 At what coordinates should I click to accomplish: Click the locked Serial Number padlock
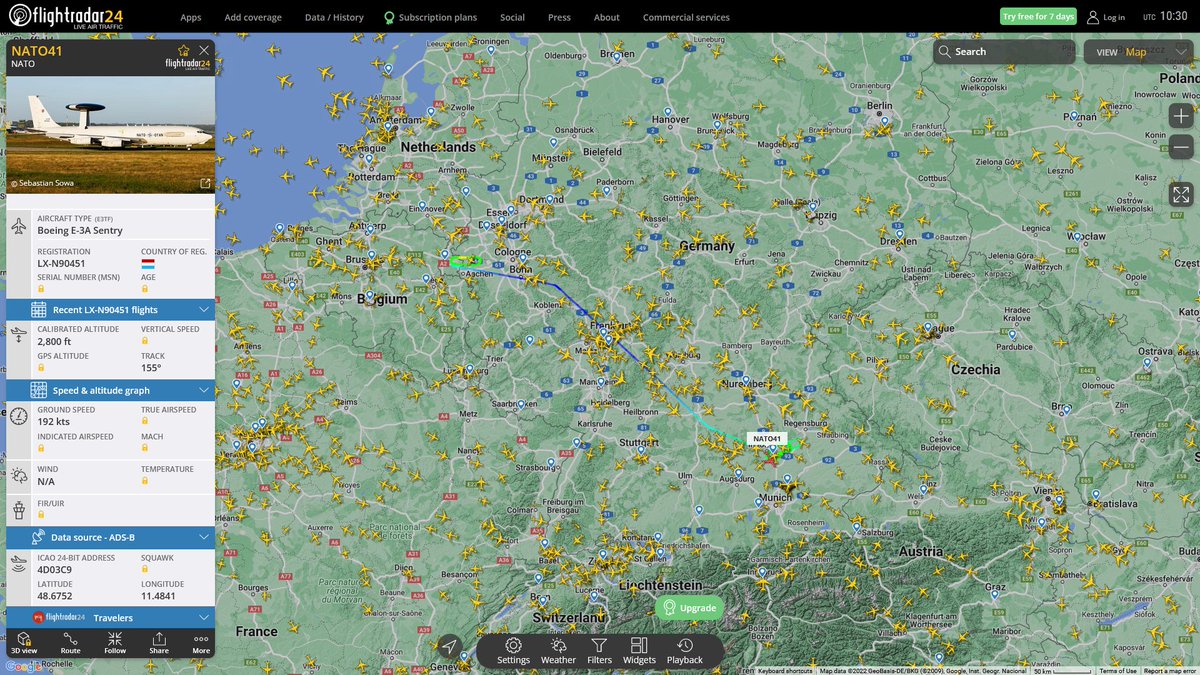[41, 289]
